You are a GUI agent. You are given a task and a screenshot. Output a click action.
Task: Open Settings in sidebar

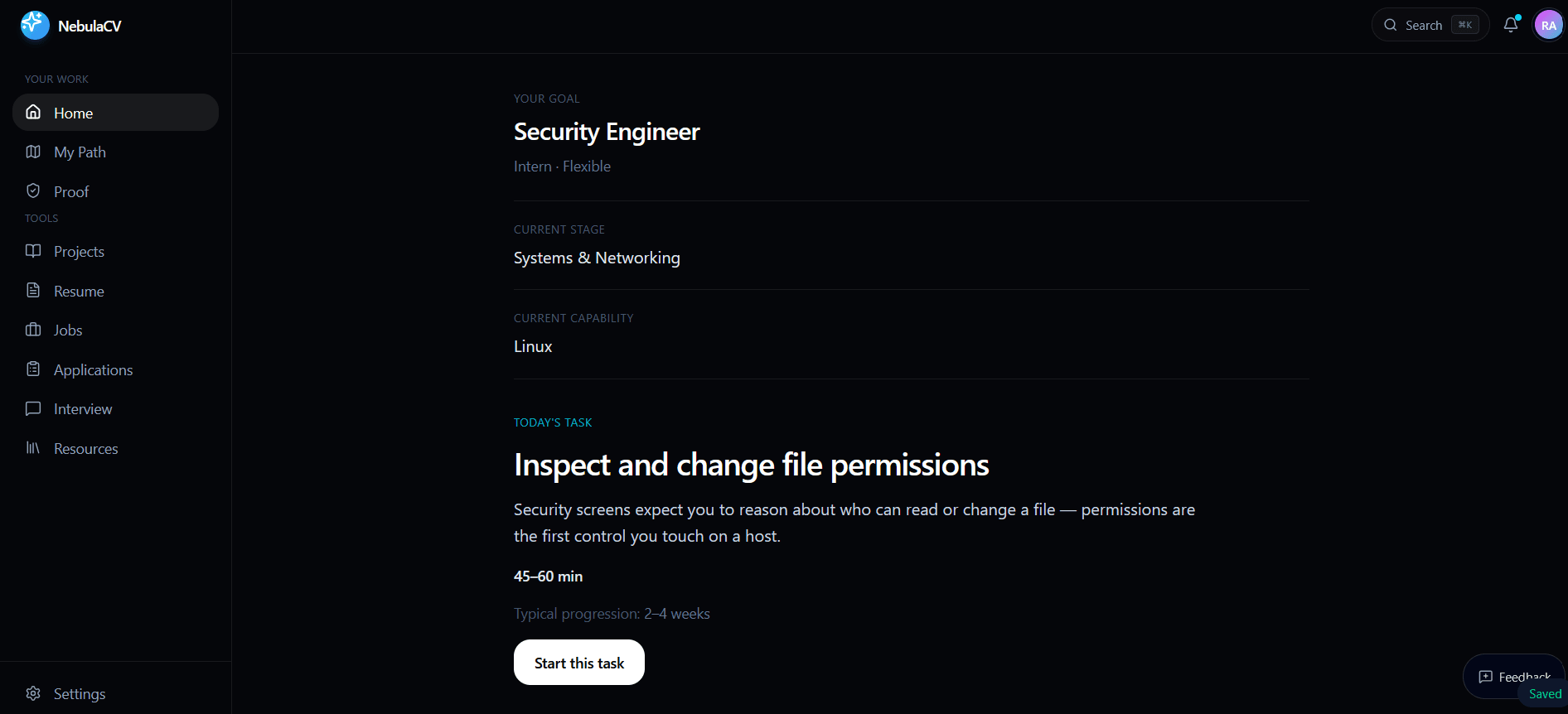click(x=115, y=693)
